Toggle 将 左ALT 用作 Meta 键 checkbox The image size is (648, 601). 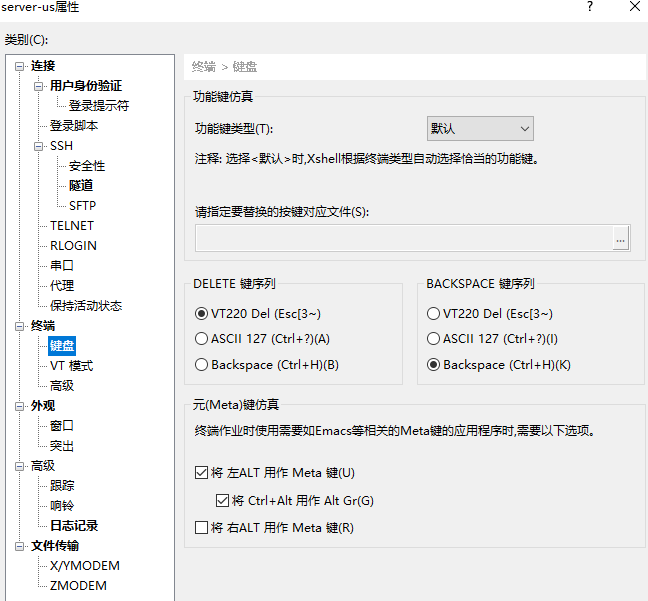(202, 472)
